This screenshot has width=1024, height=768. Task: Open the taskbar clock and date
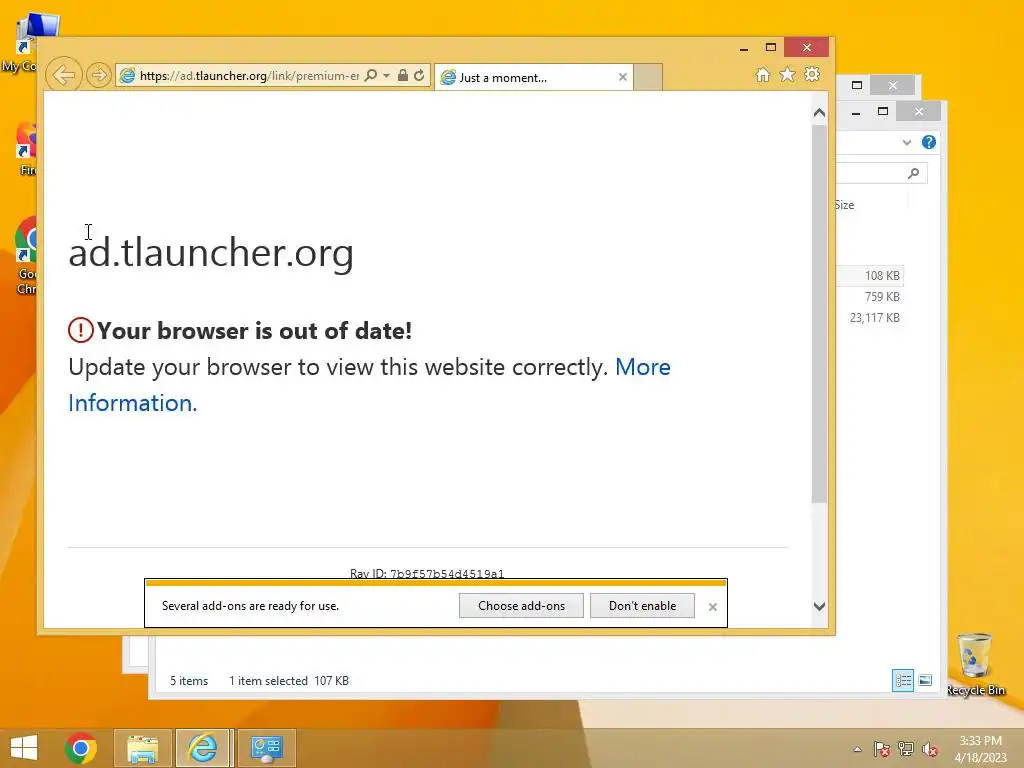(980, 749)
